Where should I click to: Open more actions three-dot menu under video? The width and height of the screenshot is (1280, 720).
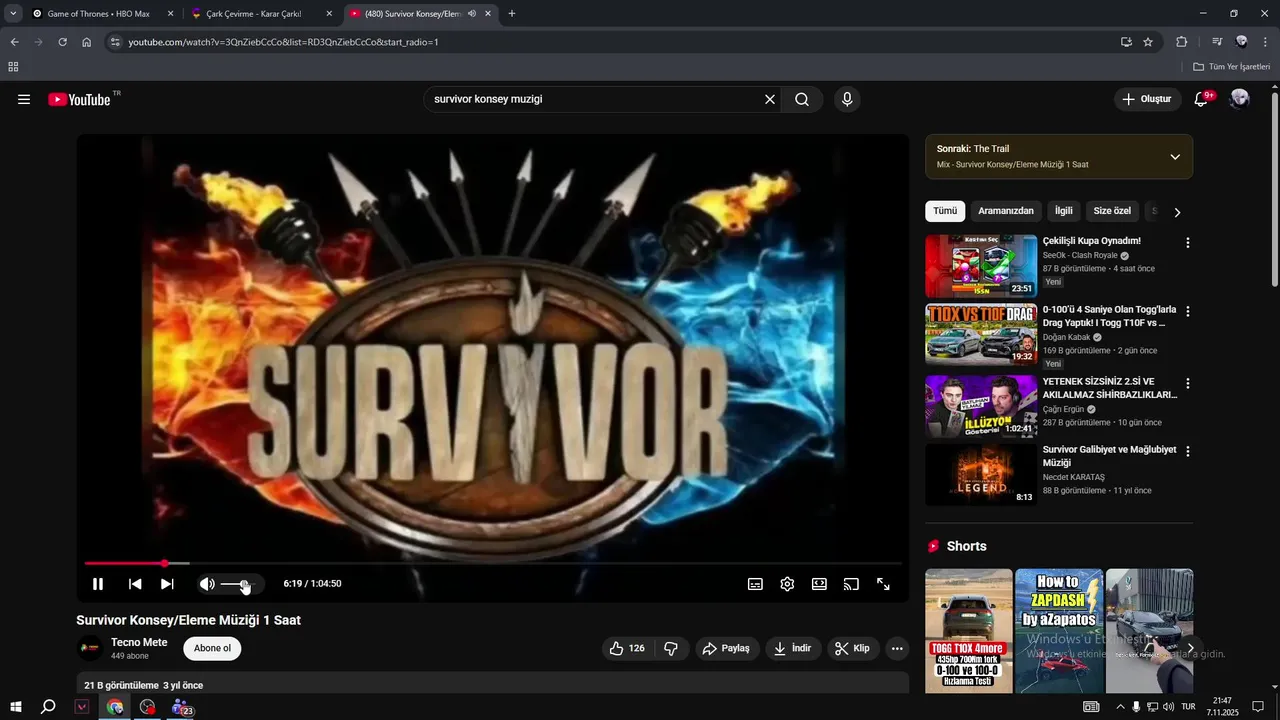(897, 648)
